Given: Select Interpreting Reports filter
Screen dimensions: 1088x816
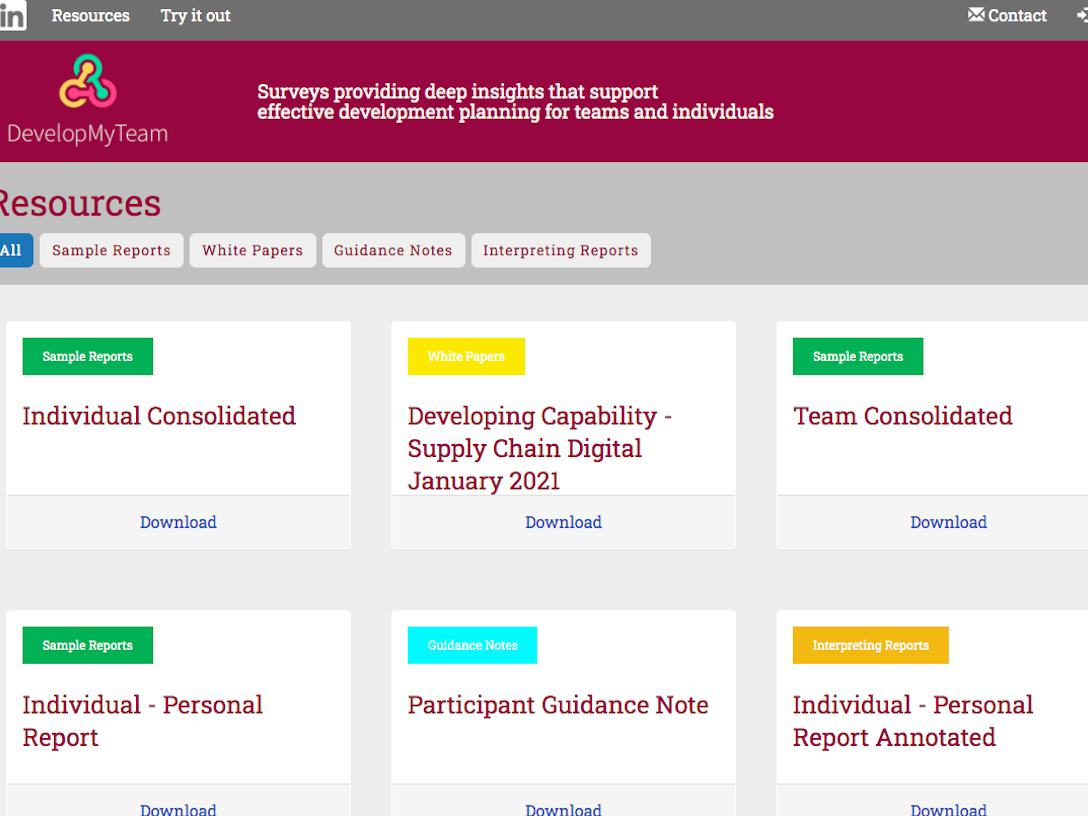Looking at the screenshot, I should (560, 250).
